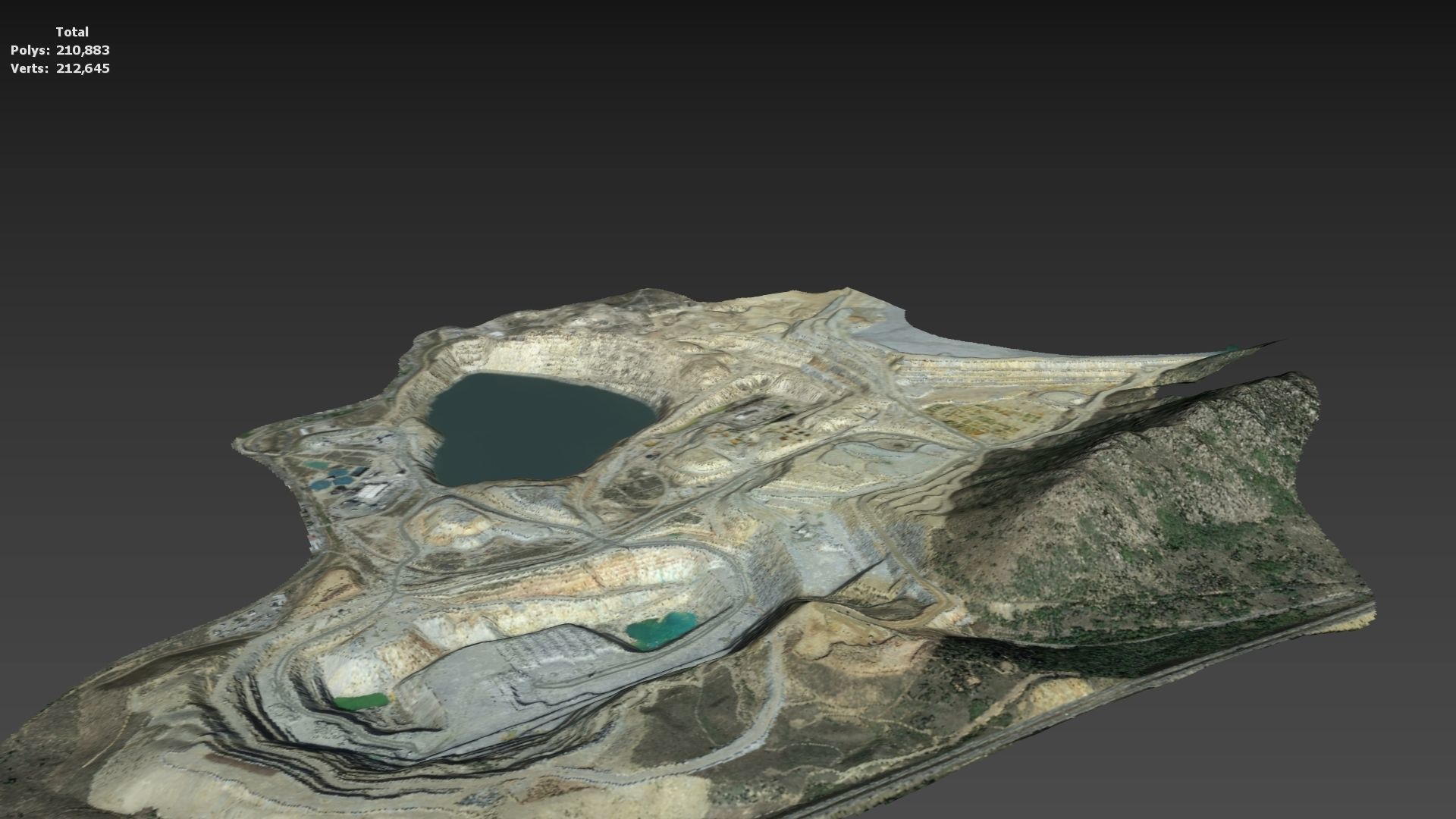Image resolution: width=1456 pixels, height=819 pixels.
Task: Click the 'Total' statistics header text
Action: click(72, 32)
